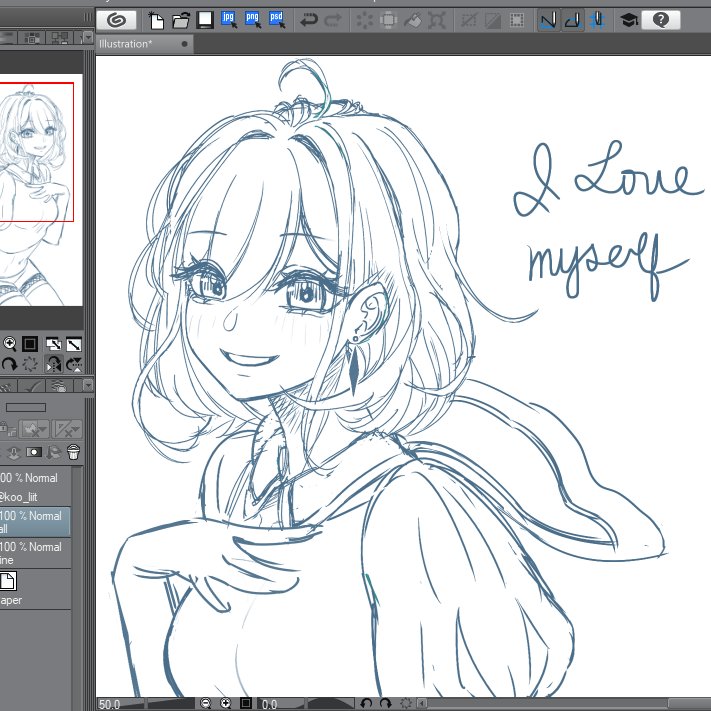The image size is (711, 711).
Task: Create a new canvas with New icon
Action: (156, 20)
